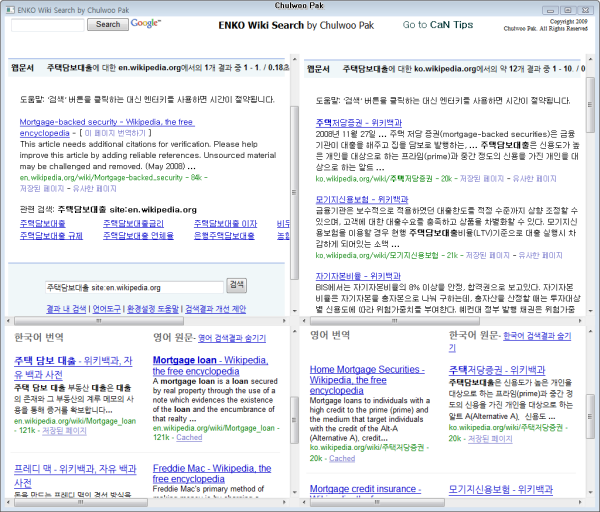Click bottom-right pane horizontal scroll right arrow

[x=580, y=502]
